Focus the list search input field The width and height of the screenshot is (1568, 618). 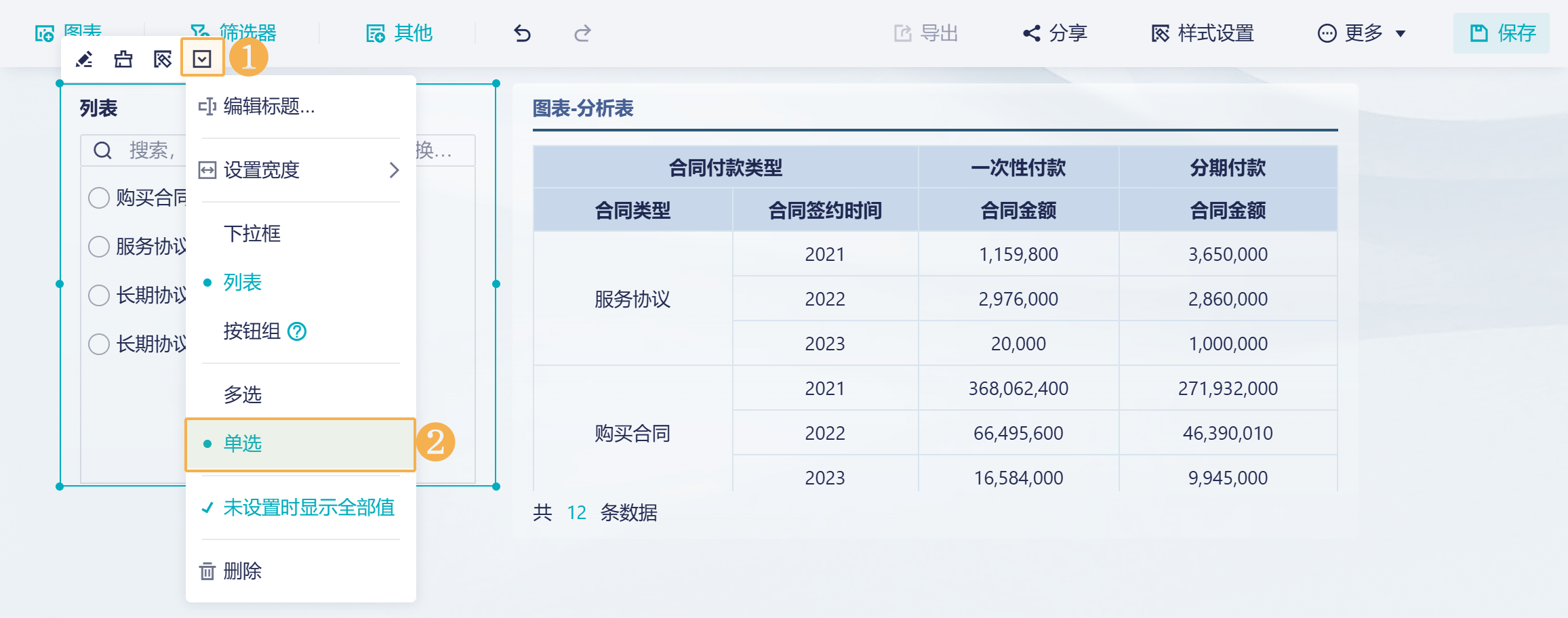pyautogui.click(x=278, y=150)
